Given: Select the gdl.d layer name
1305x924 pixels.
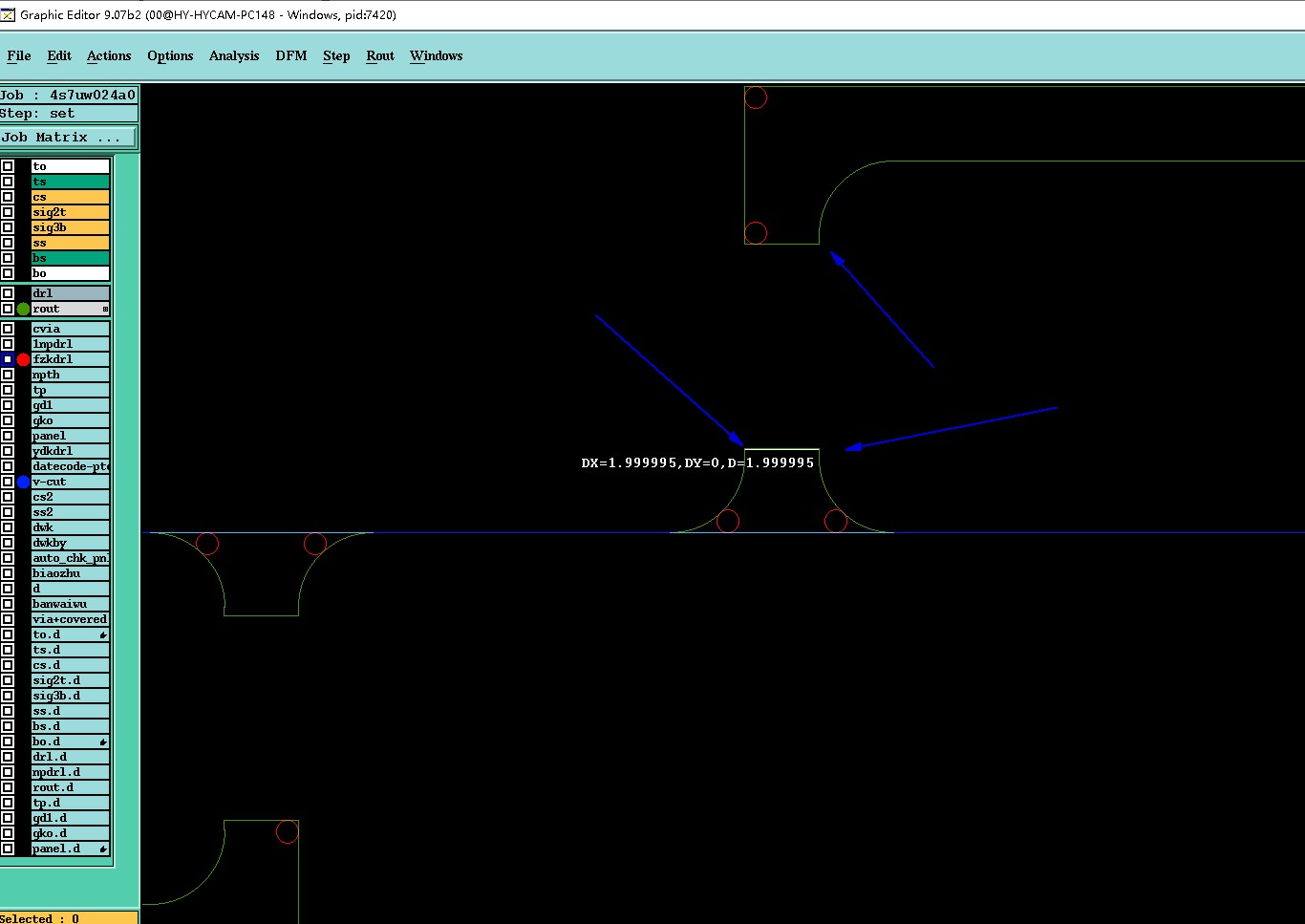Looking at the screenshot, I should tap(71, 818).
